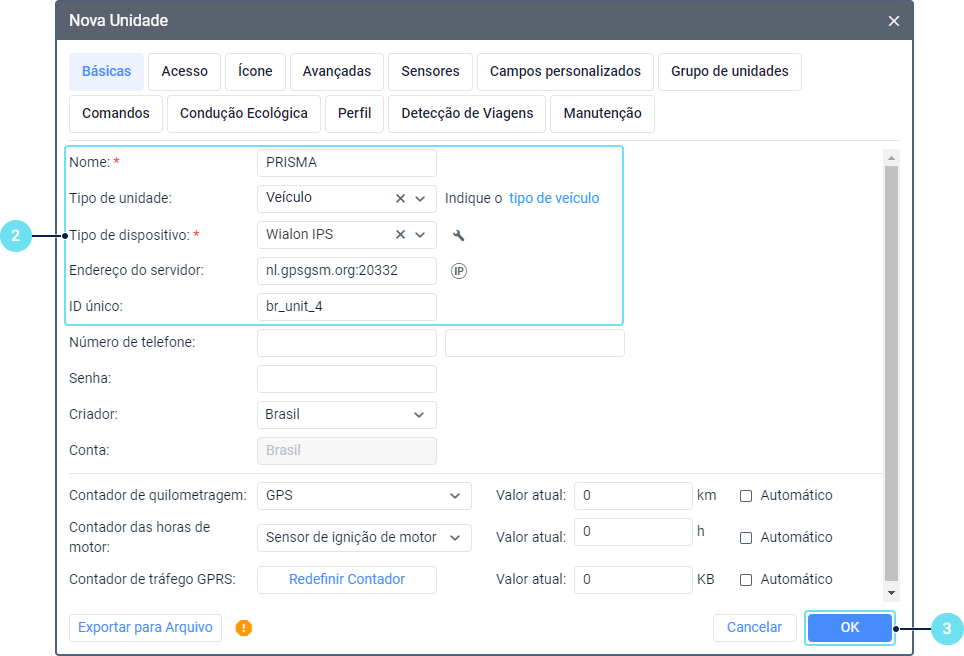Click the Exportar para Arquivo button
The height and width of the screenshot is (656, 964).
click(x=145, y=628)
